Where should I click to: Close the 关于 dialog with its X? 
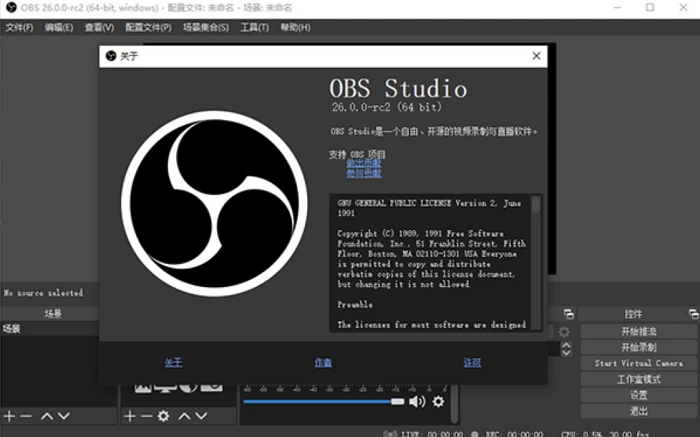coord(536,56)
